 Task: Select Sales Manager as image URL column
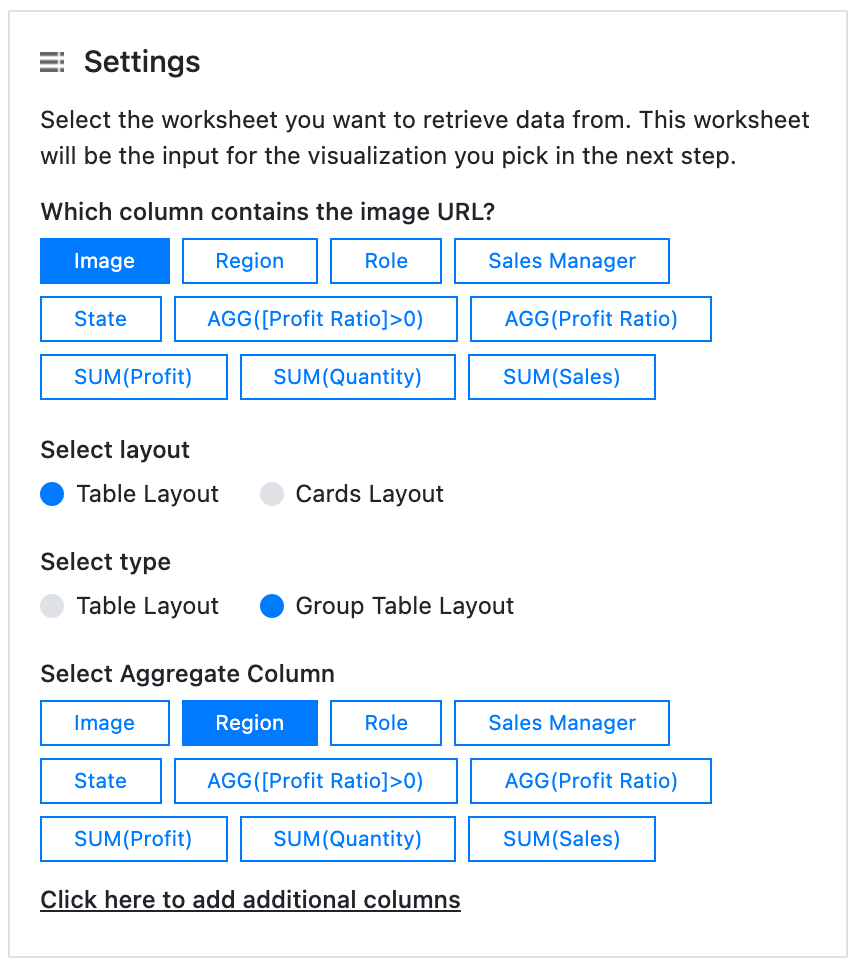point(561,261)
